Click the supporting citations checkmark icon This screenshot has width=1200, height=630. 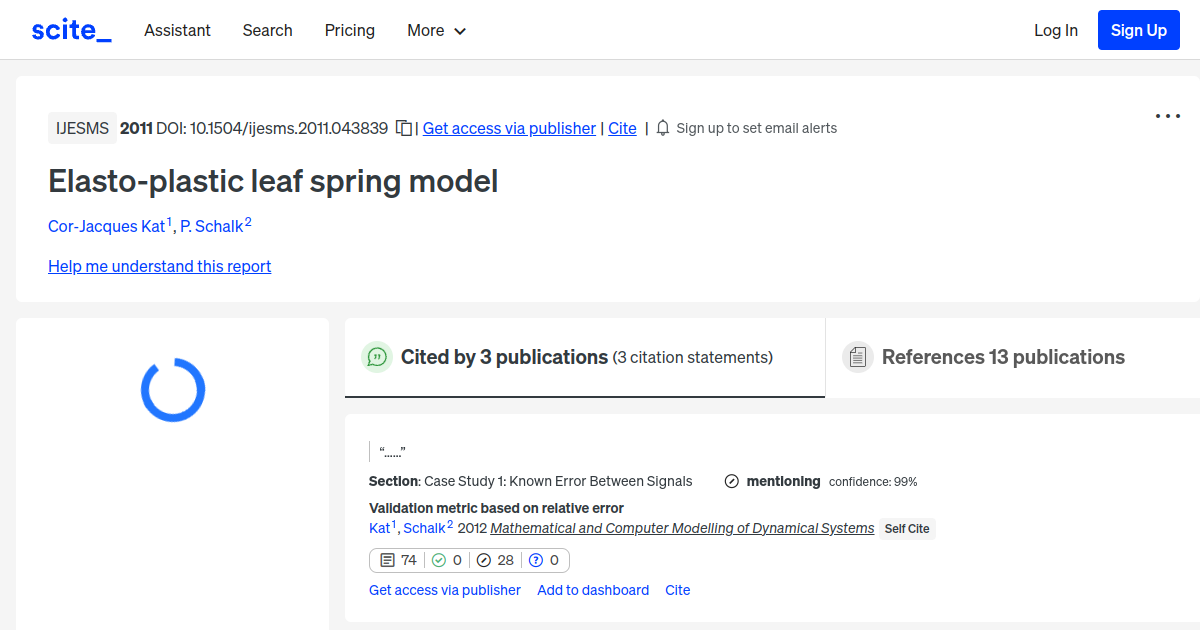438,560
